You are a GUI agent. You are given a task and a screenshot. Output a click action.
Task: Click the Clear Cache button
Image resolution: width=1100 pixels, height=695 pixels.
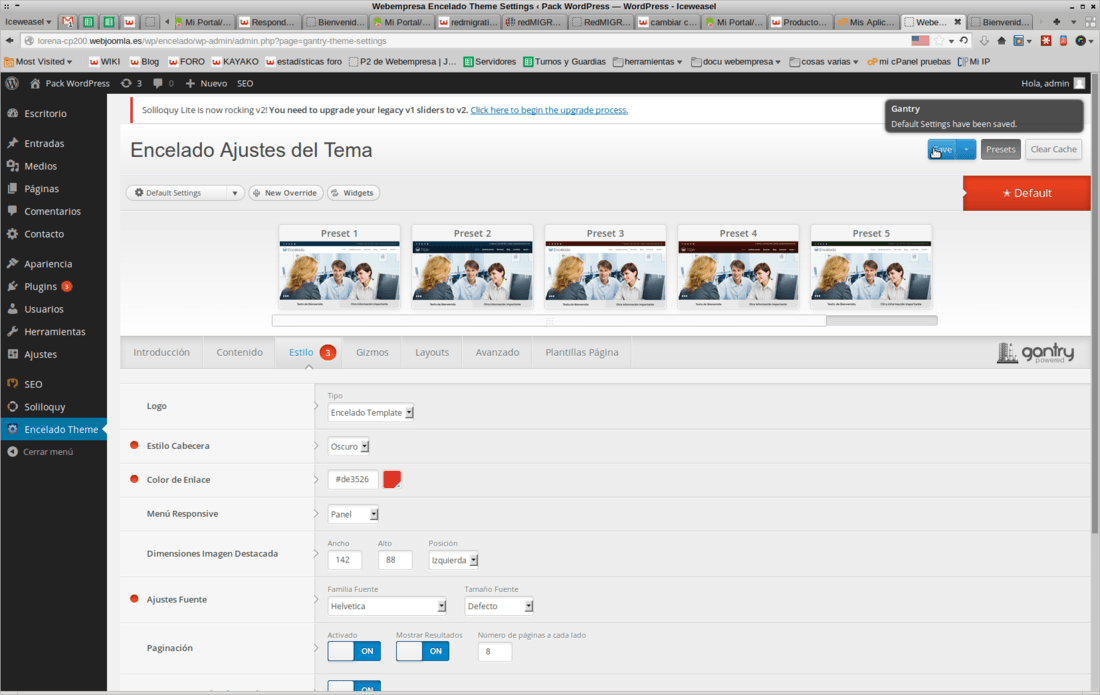point(1053,149)
